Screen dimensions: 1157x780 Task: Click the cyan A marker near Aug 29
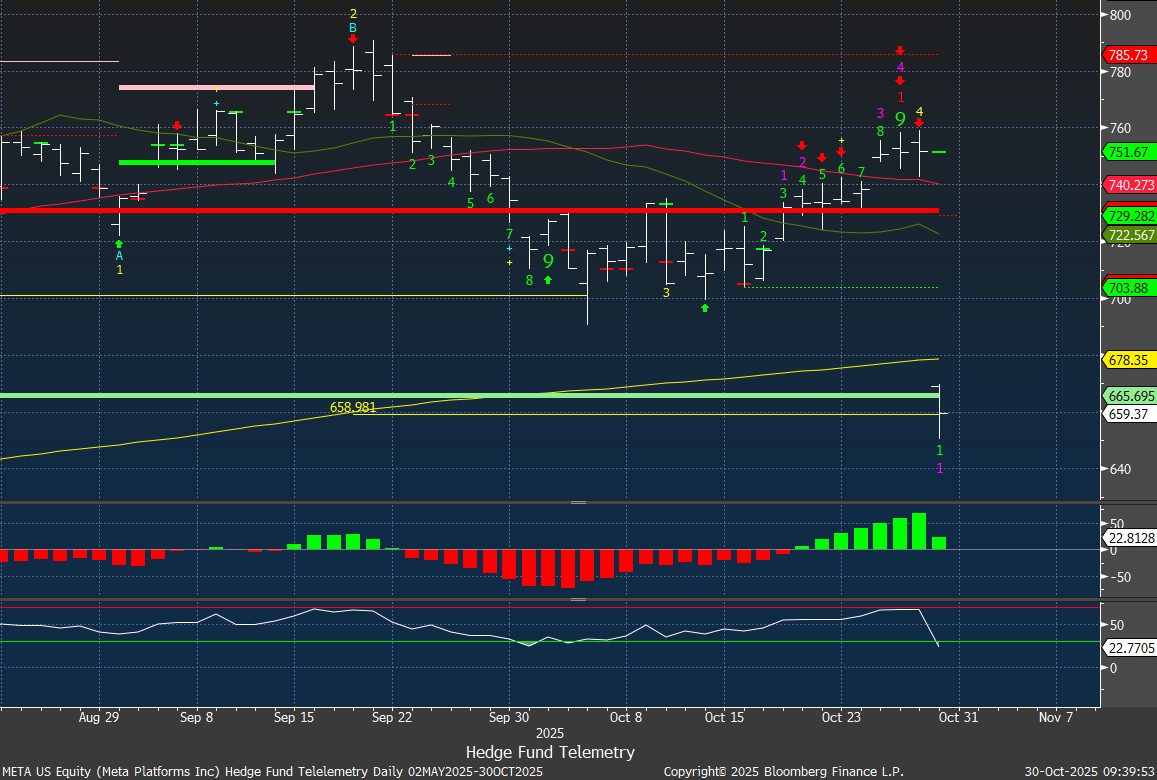tap(119, 256)
